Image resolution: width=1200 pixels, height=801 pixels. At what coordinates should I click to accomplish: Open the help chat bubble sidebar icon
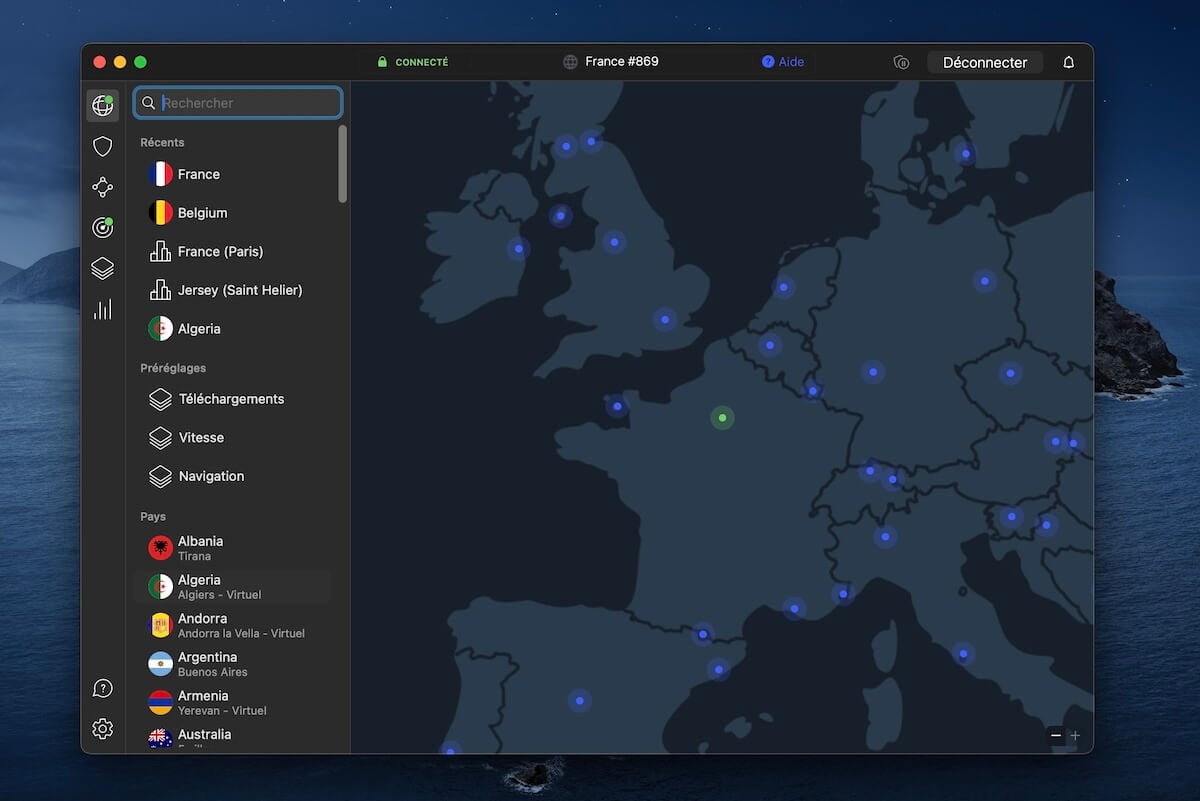102,688
